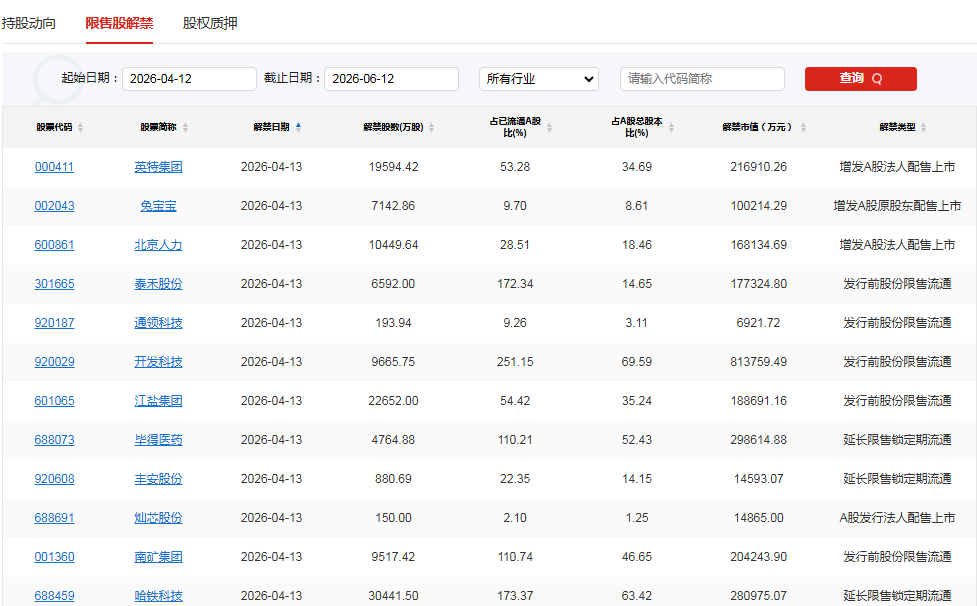This screenshot has height=606, width=977.
Task: Sort by stock code column arrows
Action: [81, 128]
